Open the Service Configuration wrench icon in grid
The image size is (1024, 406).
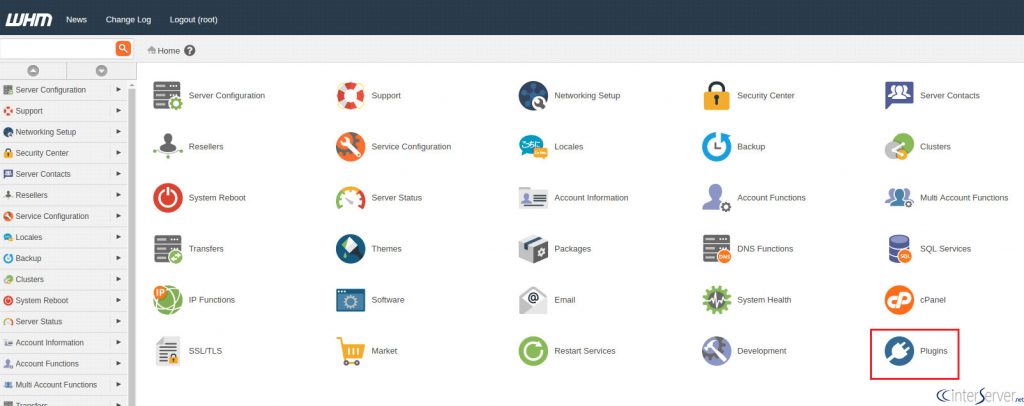(x=351, y=146)
